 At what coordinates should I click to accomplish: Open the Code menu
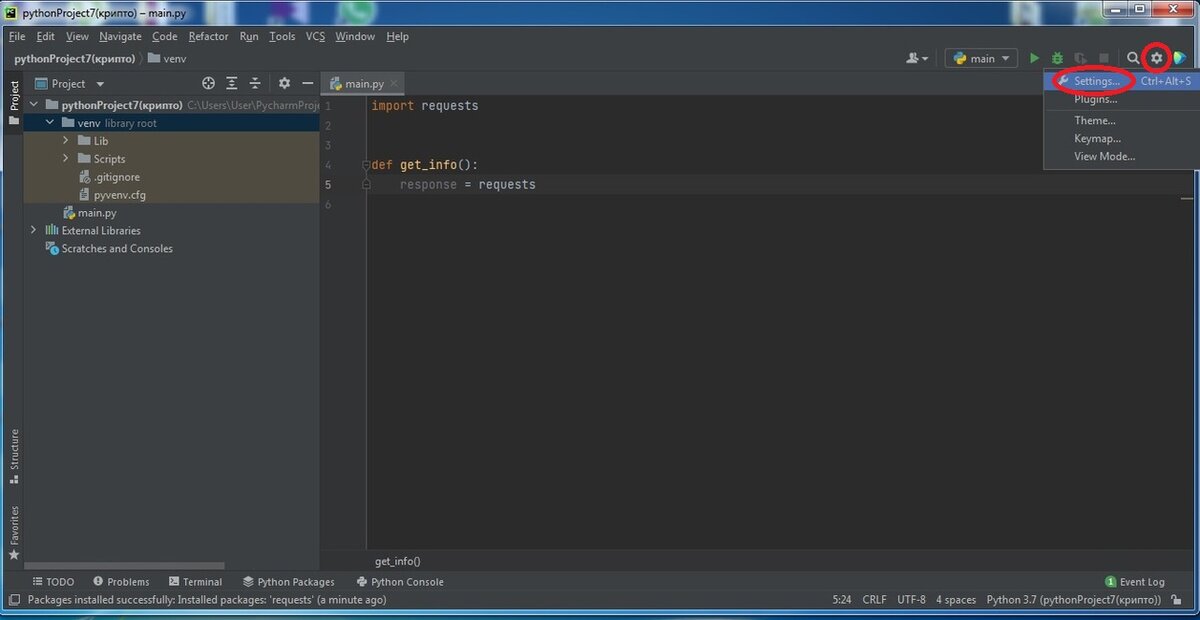pyautogui.click(x=165, y=36)
